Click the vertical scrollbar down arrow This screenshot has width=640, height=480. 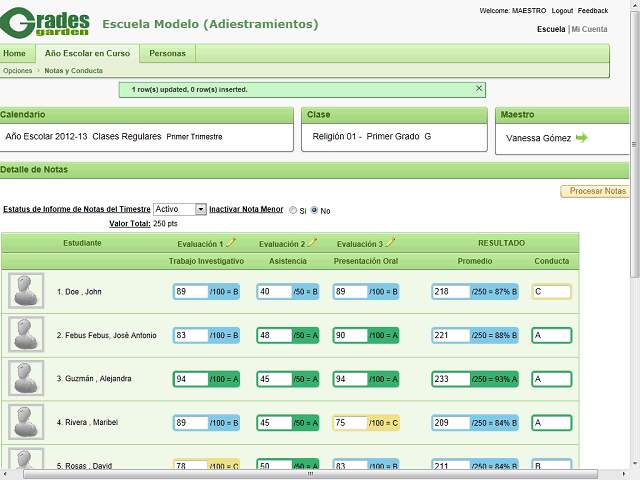pyautogui.click(x=635, y=464)
